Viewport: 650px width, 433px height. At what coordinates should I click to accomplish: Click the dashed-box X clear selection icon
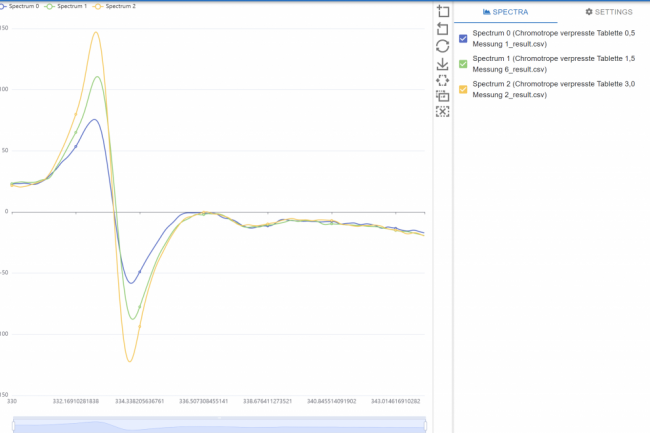pos(443,112)
